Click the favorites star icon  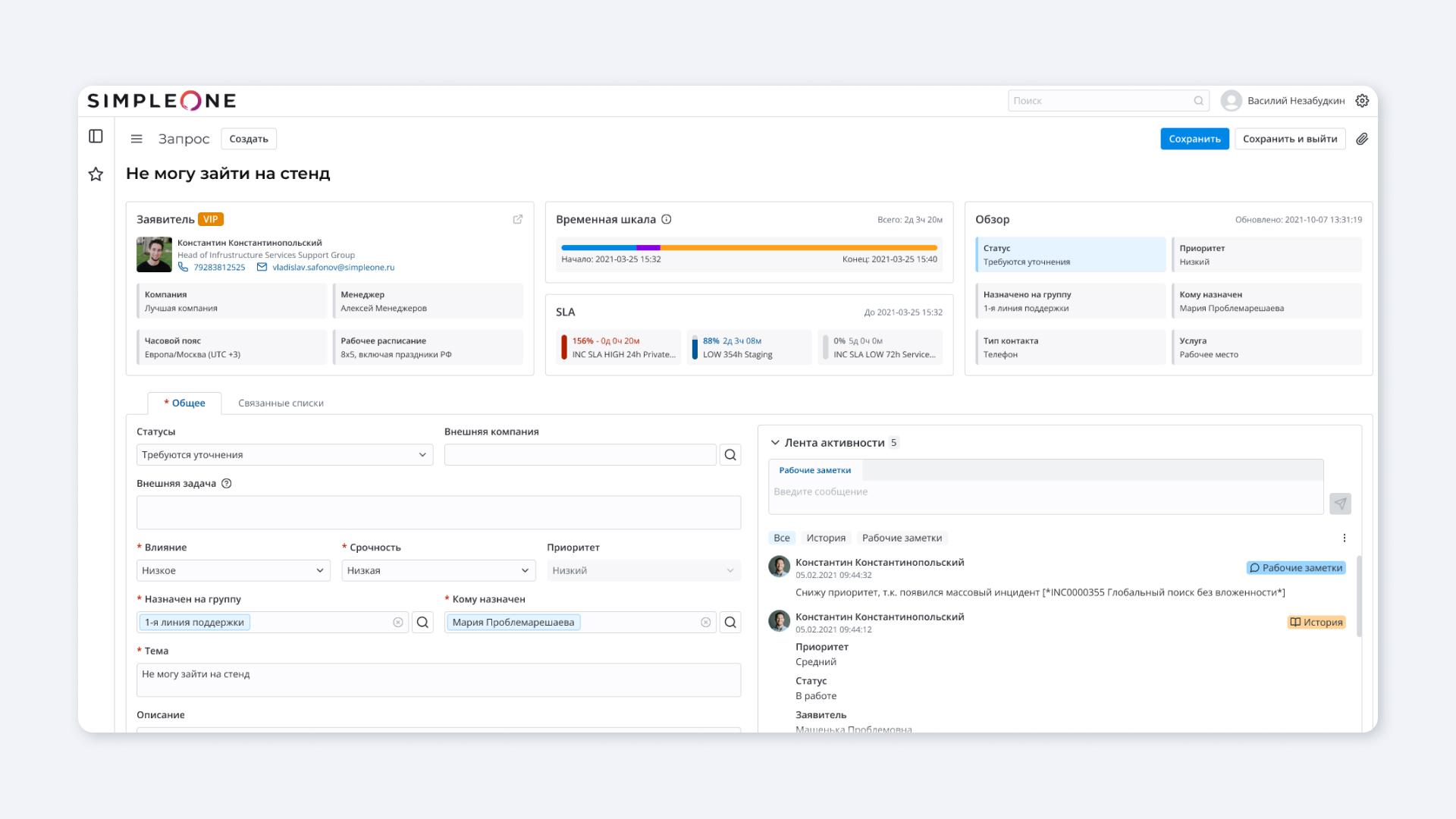(96, 174)
